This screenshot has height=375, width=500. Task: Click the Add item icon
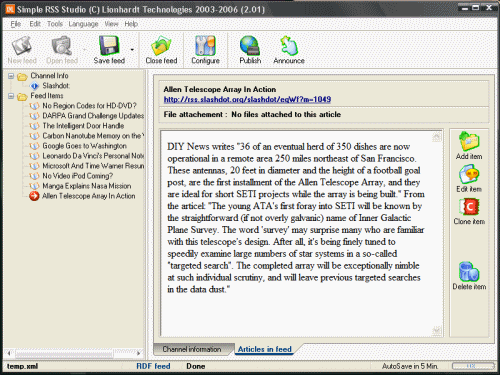[469, 141]
